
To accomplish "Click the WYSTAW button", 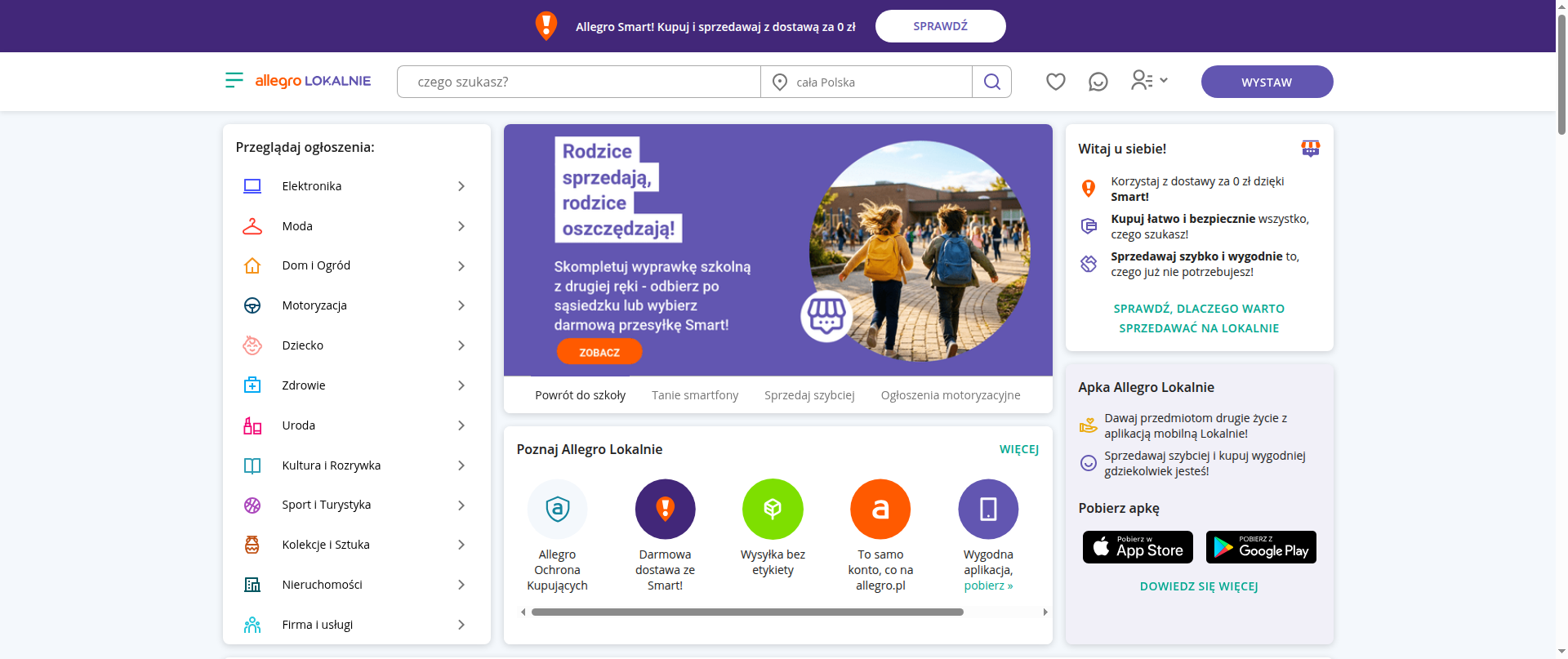I will pyautogui.click(x=1267, y=82).
